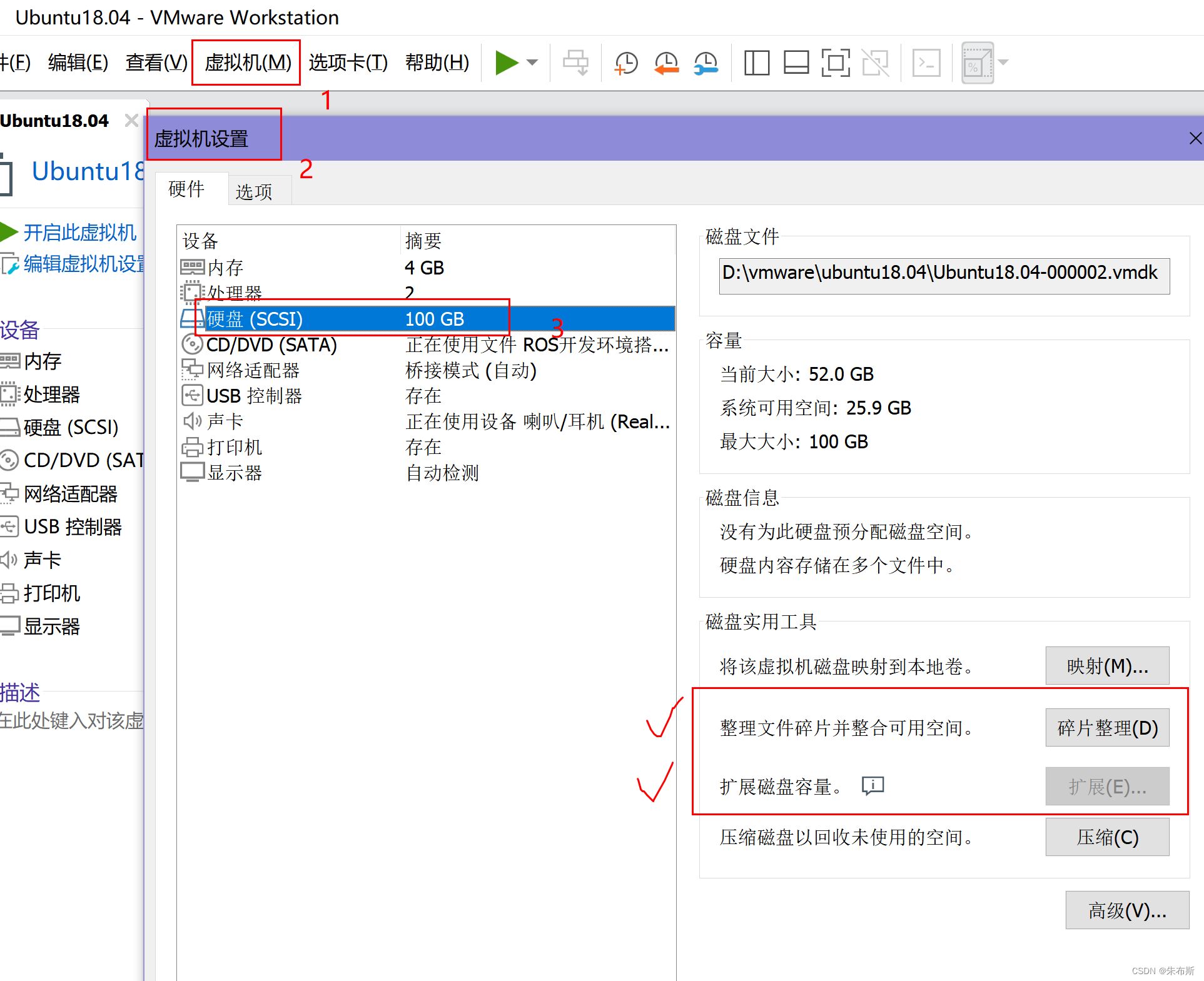The image size is (1204, 981).
Task: Click the 碎片整理(D) button
Action: [x=1107, y=728]
